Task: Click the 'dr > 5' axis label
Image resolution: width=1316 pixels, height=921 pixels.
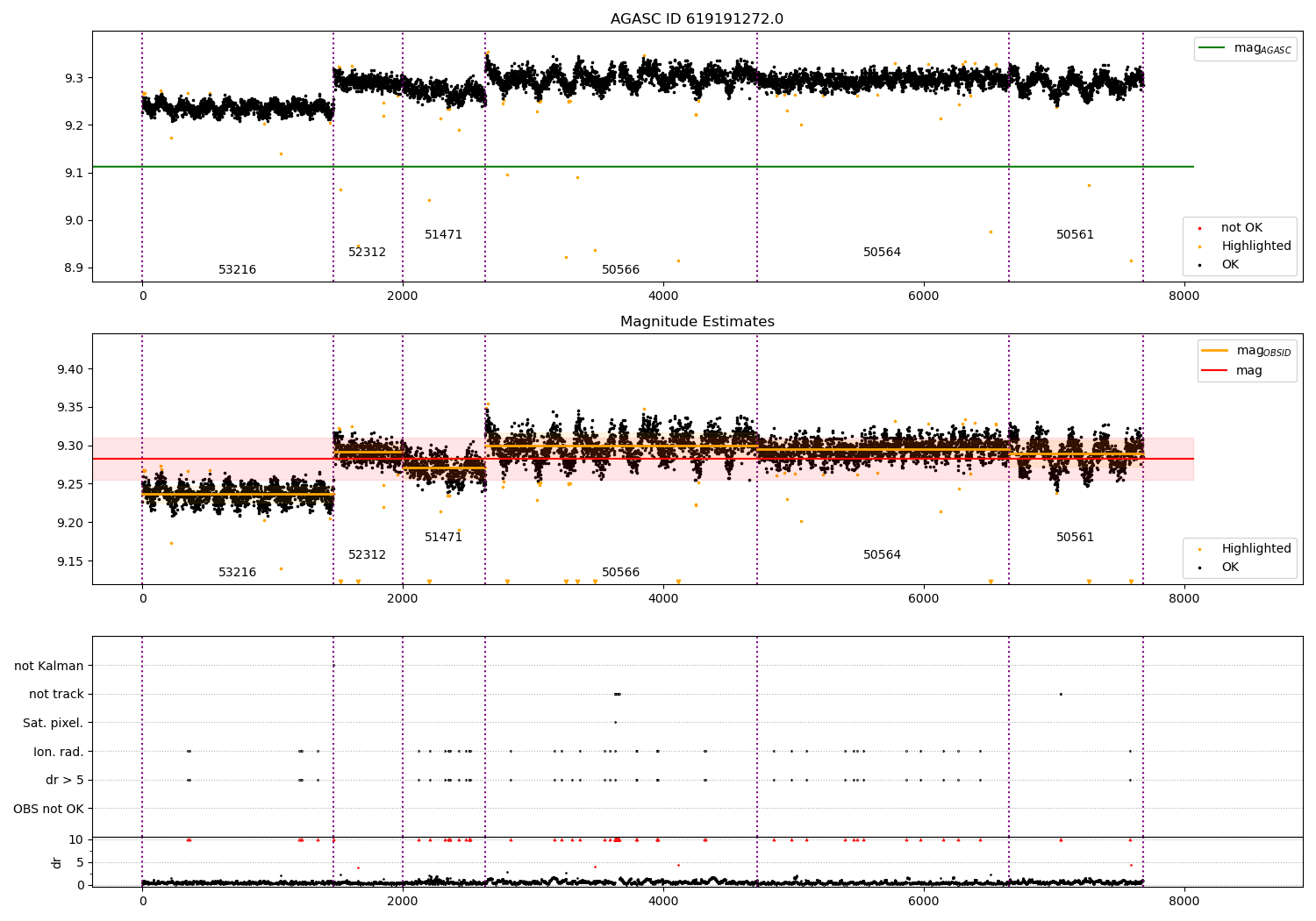Action: (x=65, y=780)
